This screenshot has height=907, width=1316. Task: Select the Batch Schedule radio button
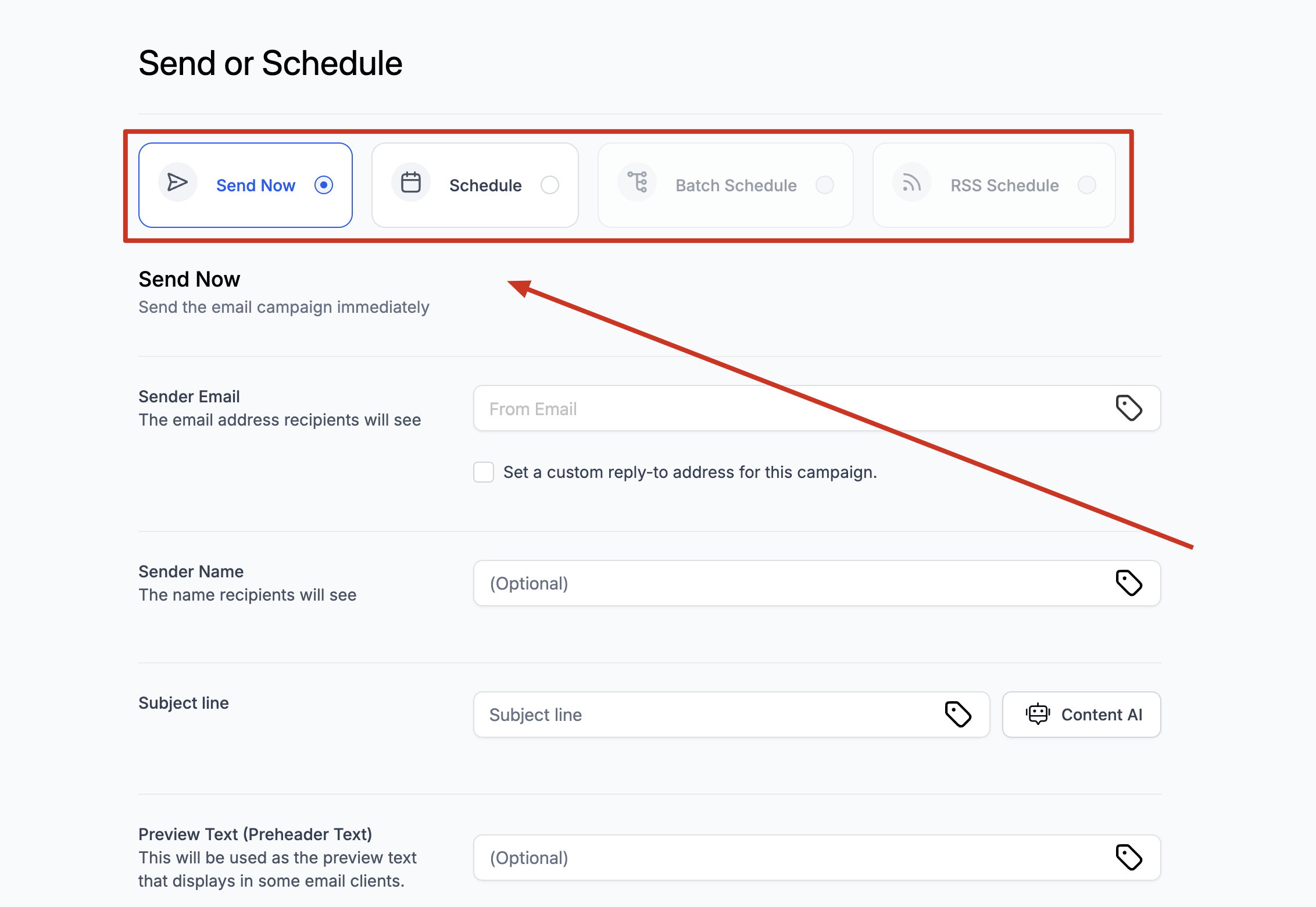825,185
